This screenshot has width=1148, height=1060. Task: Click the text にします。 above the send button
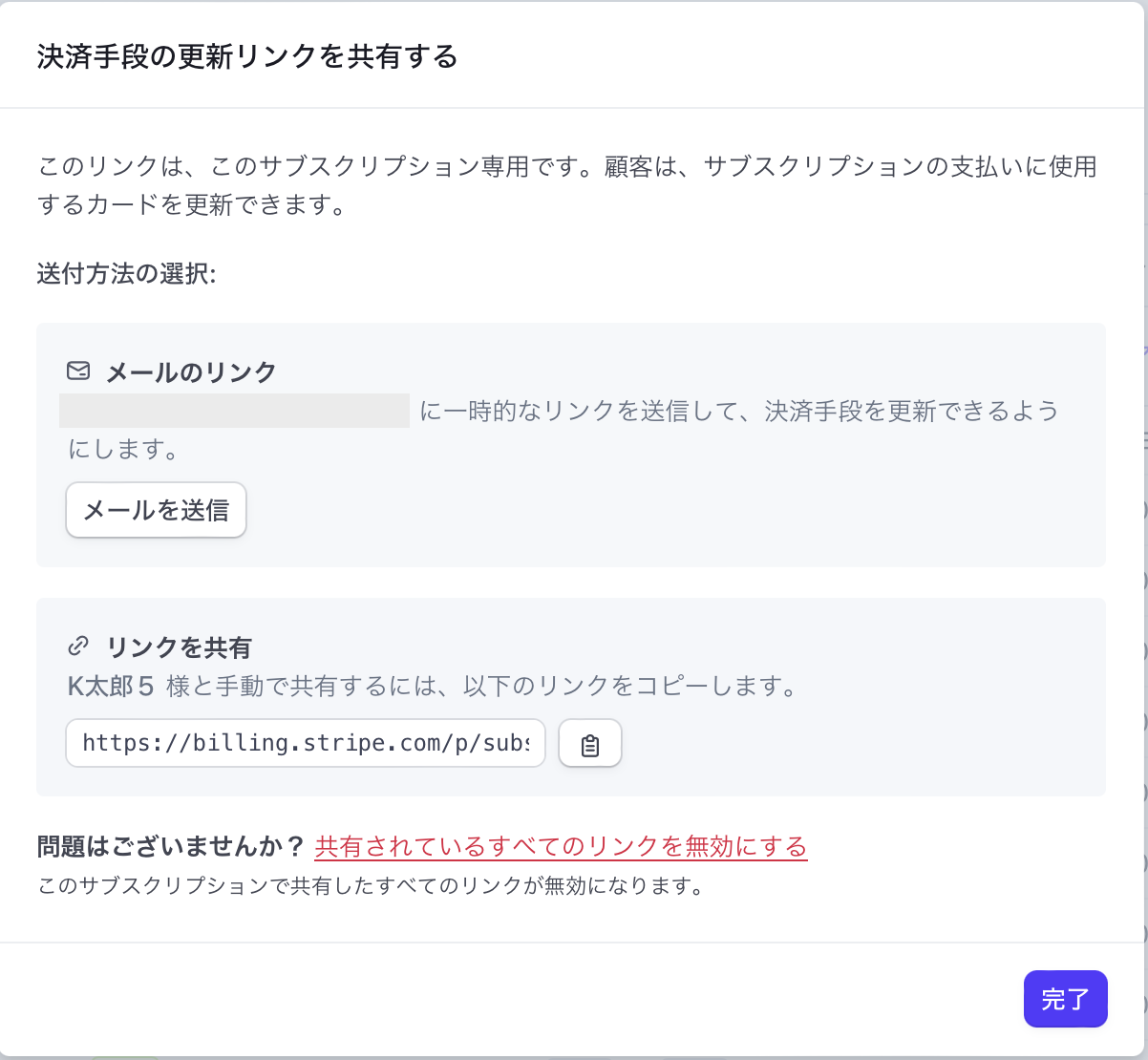123,449
